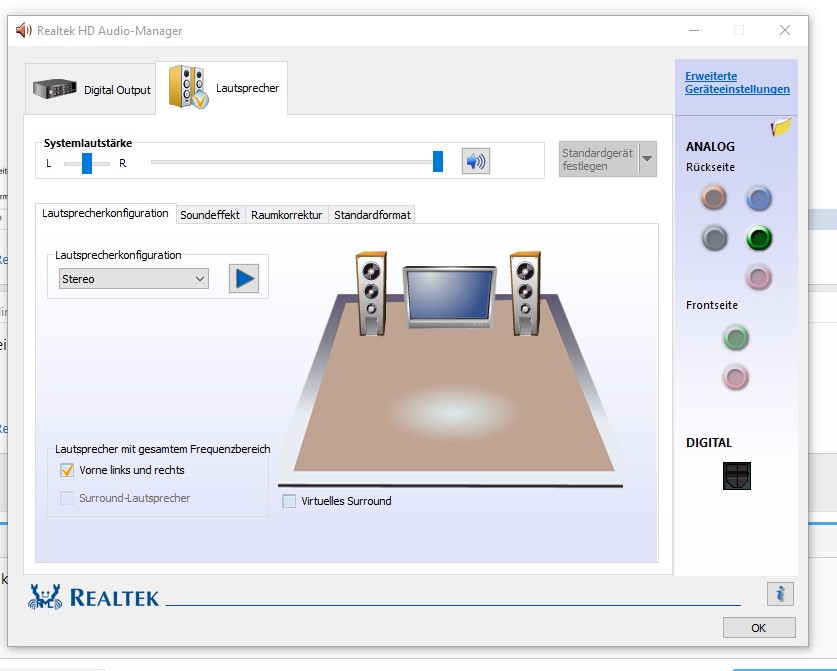Image resolution: width=837 pixels, height=671 pixels.
Task: Switch to the Digital Output tab
Action: [92, 89]
